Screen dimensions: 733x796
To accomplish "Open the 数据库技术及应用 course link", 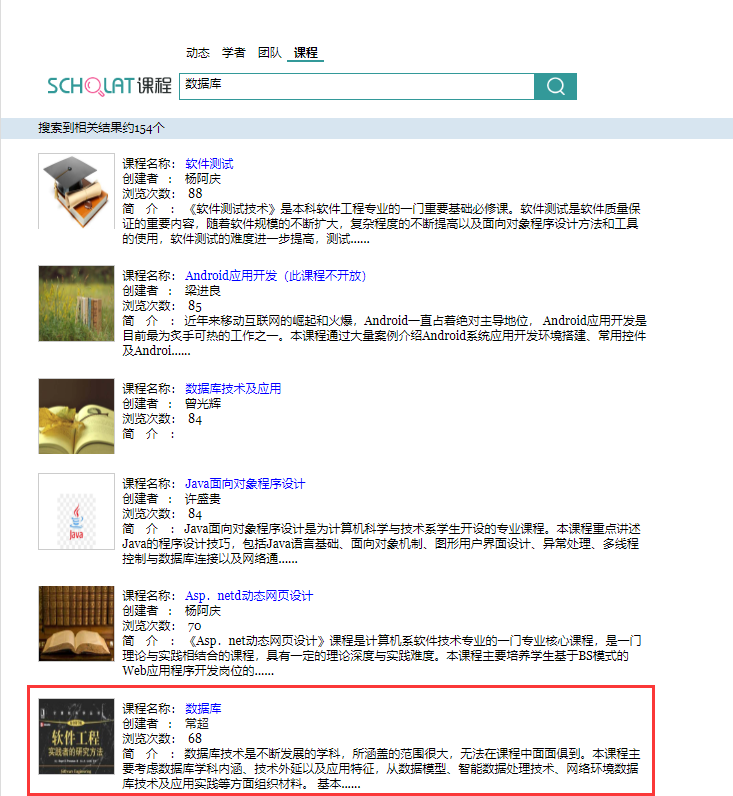I will pos(233,389).
